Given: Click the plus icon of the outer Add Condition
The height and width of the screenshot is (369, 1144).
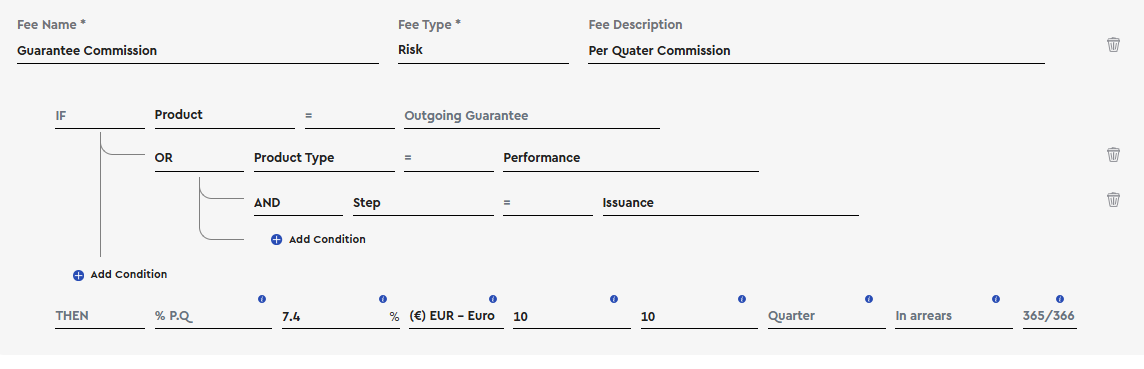Looking at the screenshot, I should point(78,275).
